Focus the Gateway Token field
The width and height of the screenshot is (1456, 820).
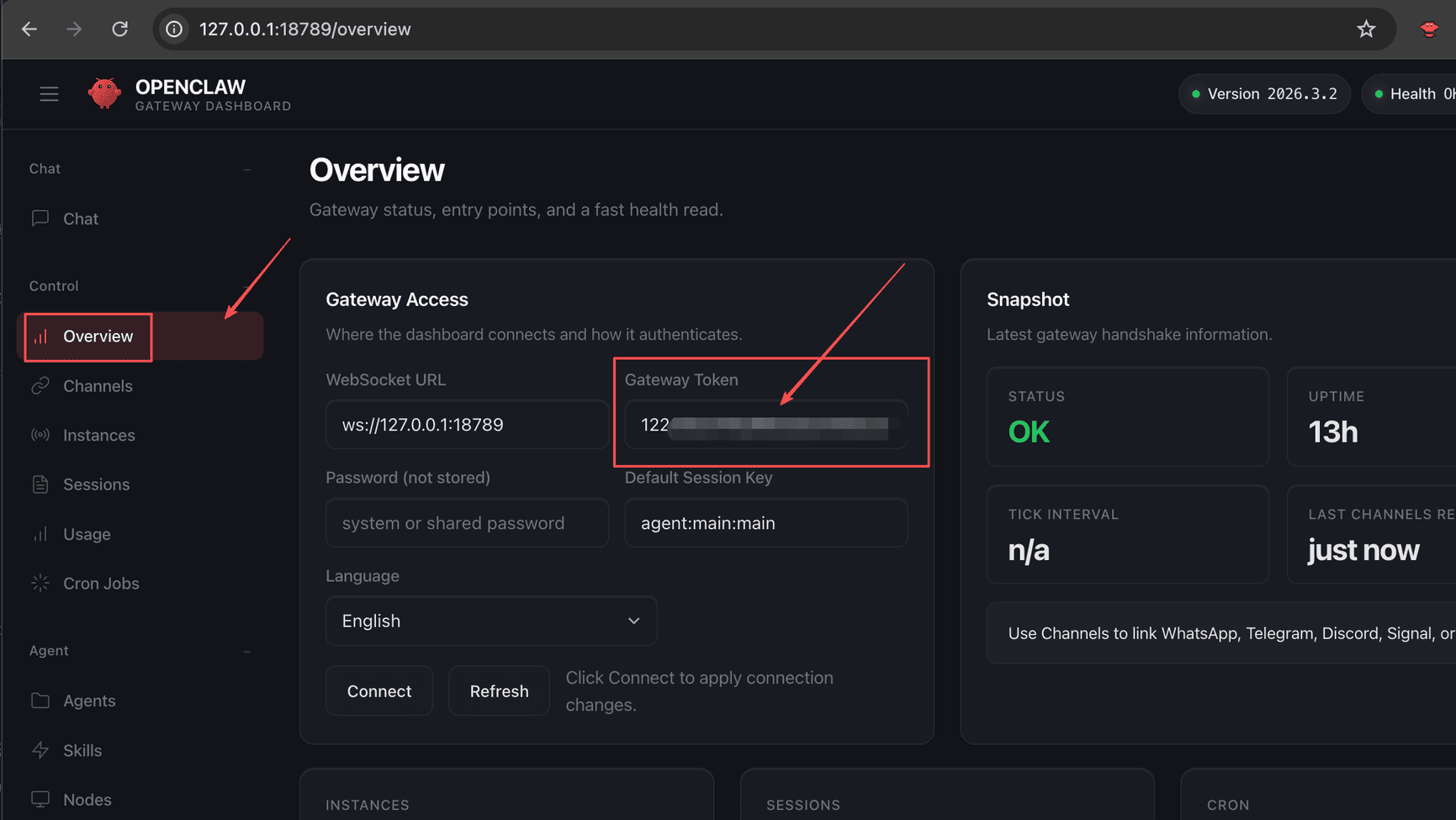pyautogui.click(x=765, y=425)
